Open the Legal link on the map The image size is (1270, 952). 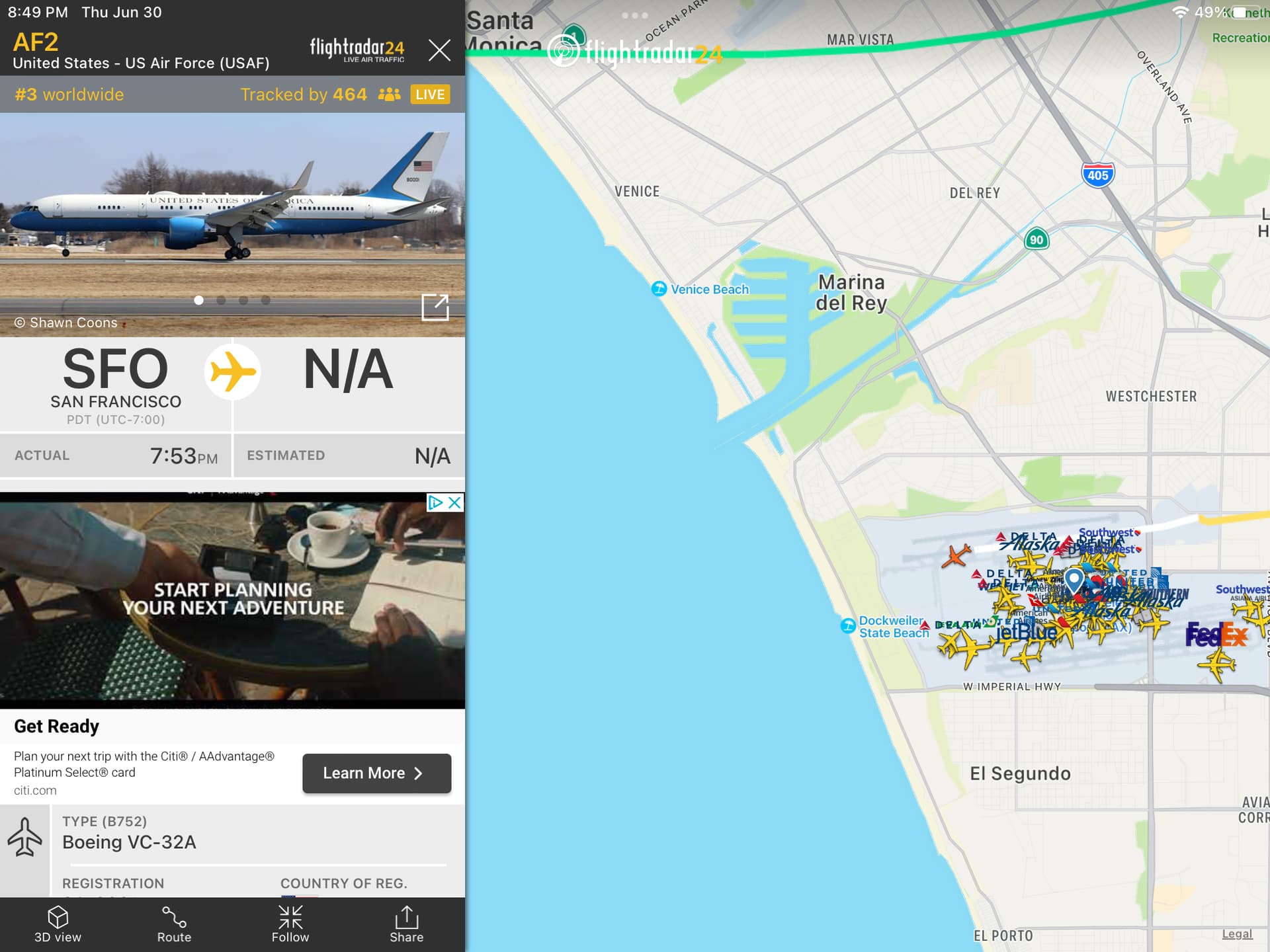point(1237,933)
